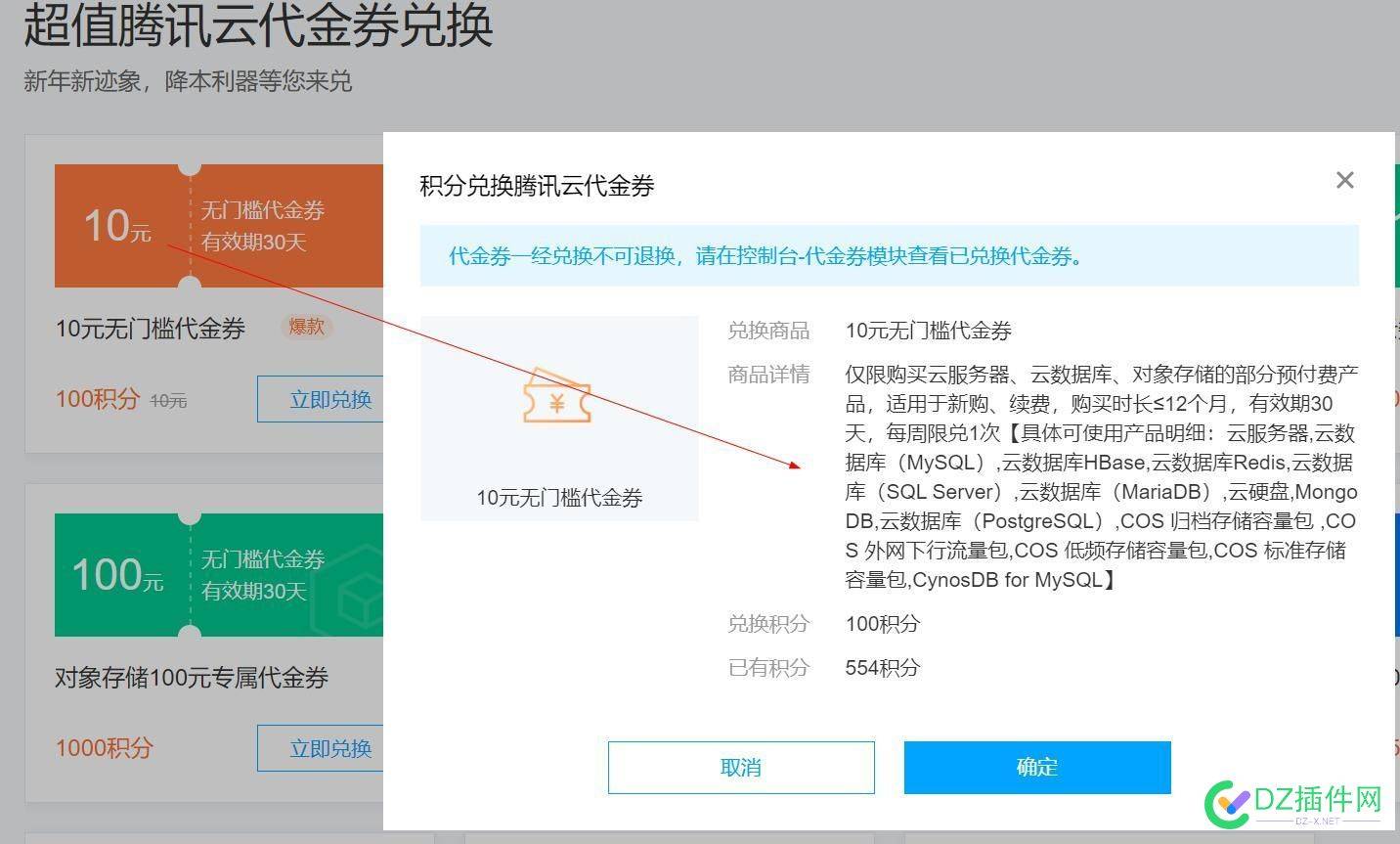
Task: Click the orange voucher ticket icon
Action: (557, 397)
